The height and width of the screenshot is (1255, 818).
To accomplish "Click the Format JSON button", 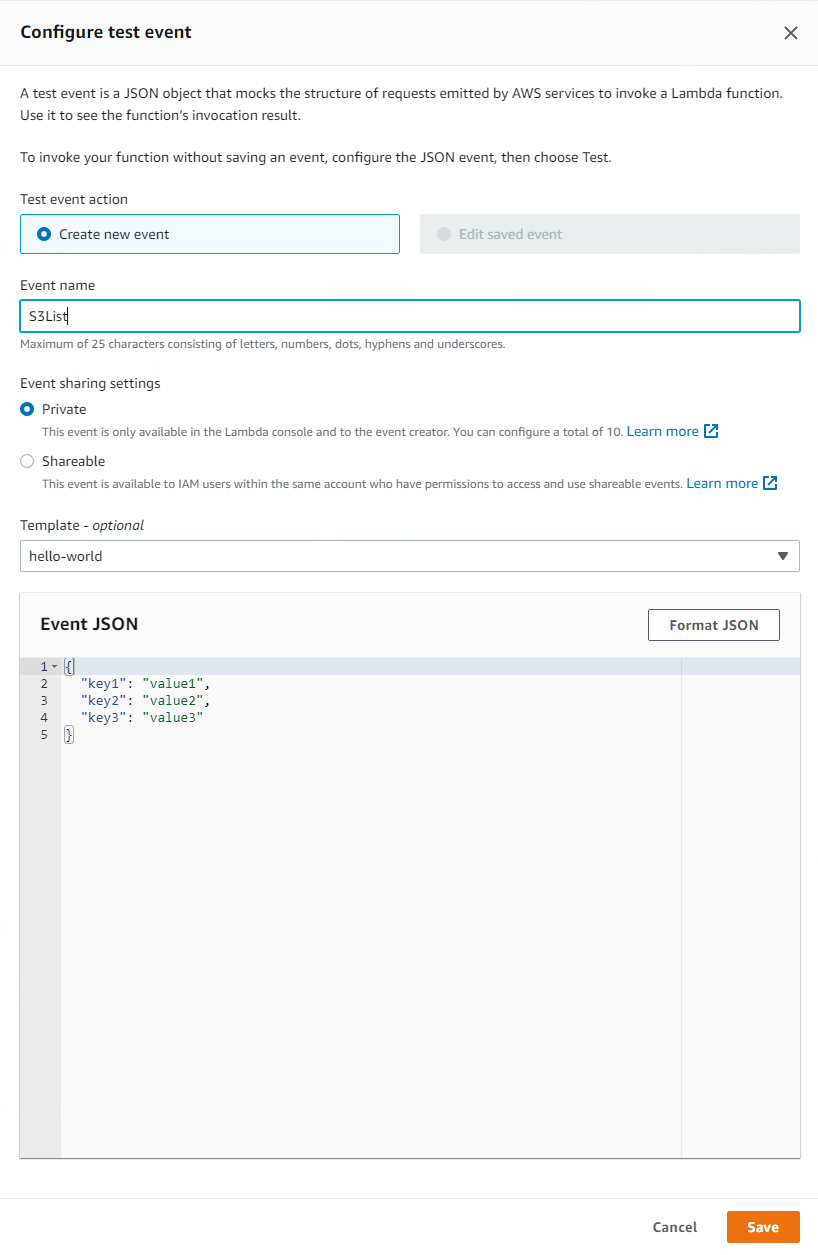I will [713, 624].
